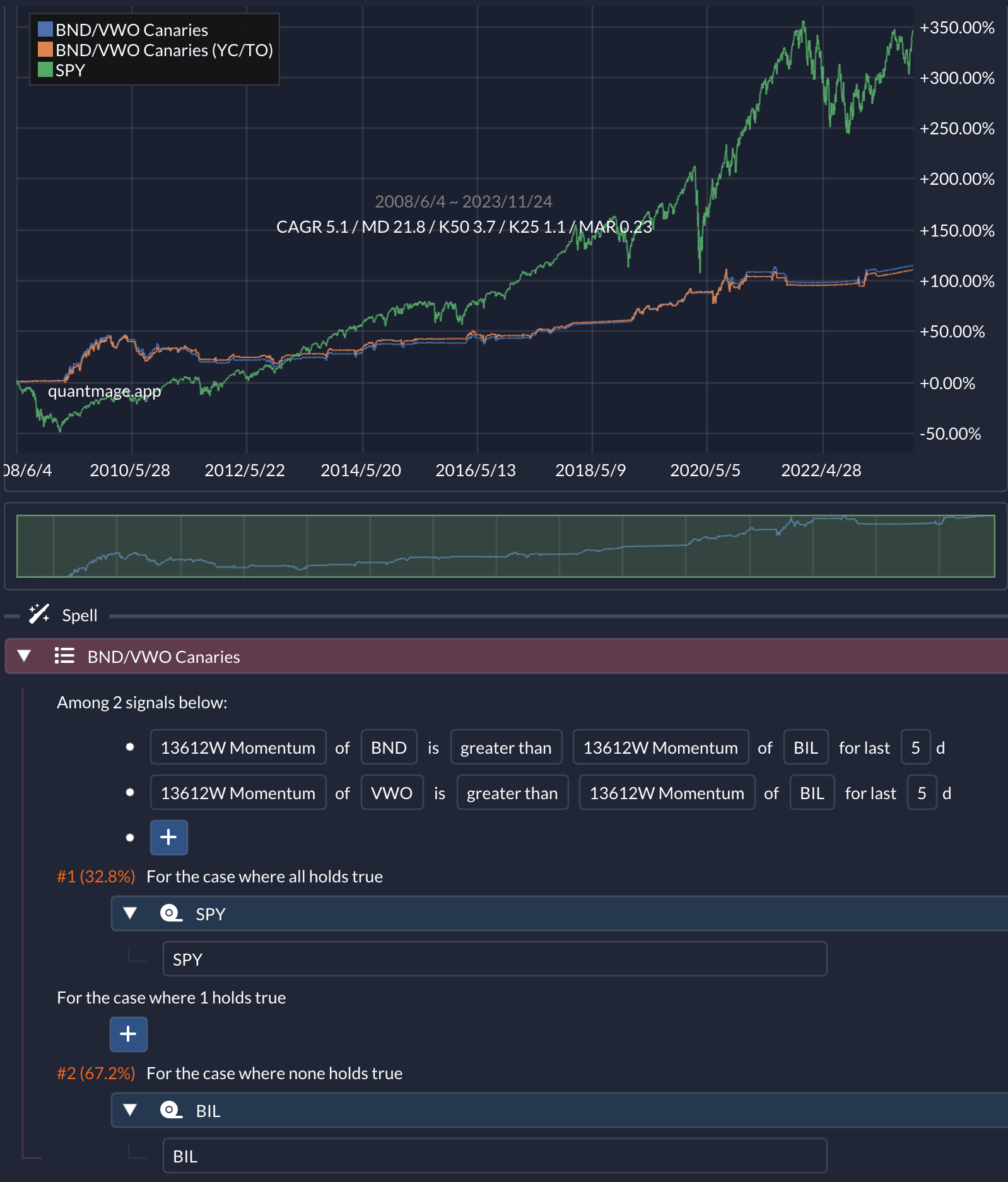The width and height of the screenshot is (1008, 1182).
Task: Click the SPY group ticker icon
Action: 171,913
